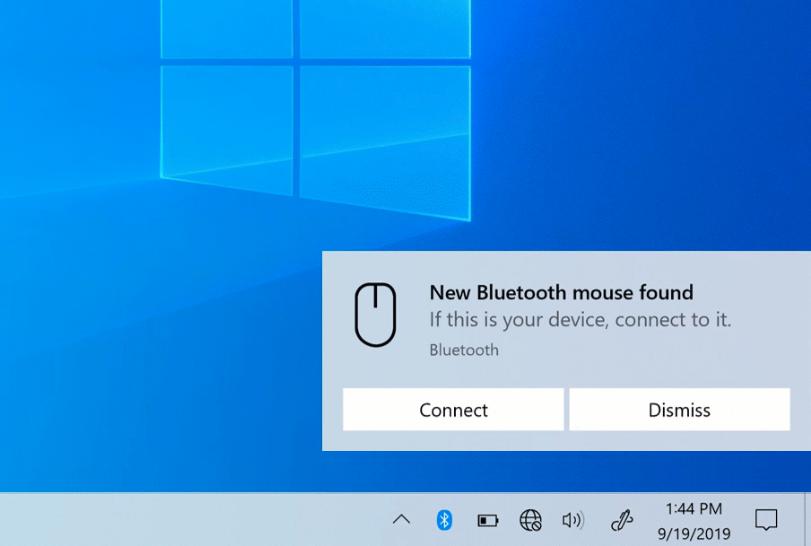Click the mouse icon in the notification
The image size is (811, 546).
(x=376, y=314)
